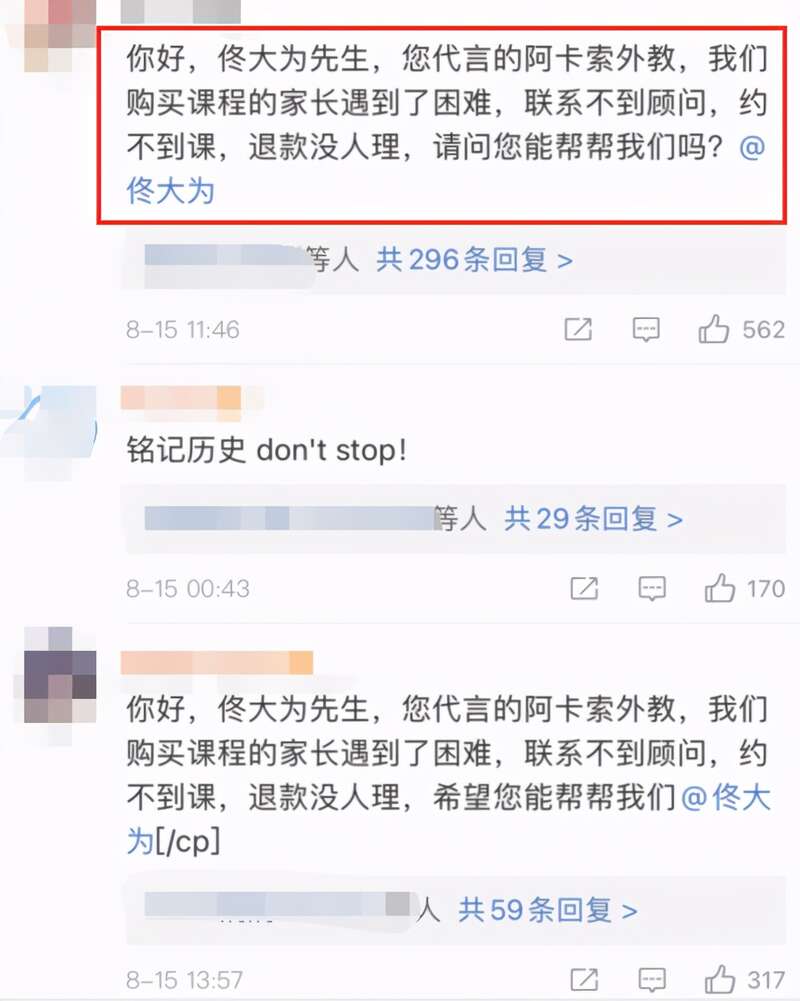
Task: Expand the 共296条回复 replies
Action: coord(474,260)
